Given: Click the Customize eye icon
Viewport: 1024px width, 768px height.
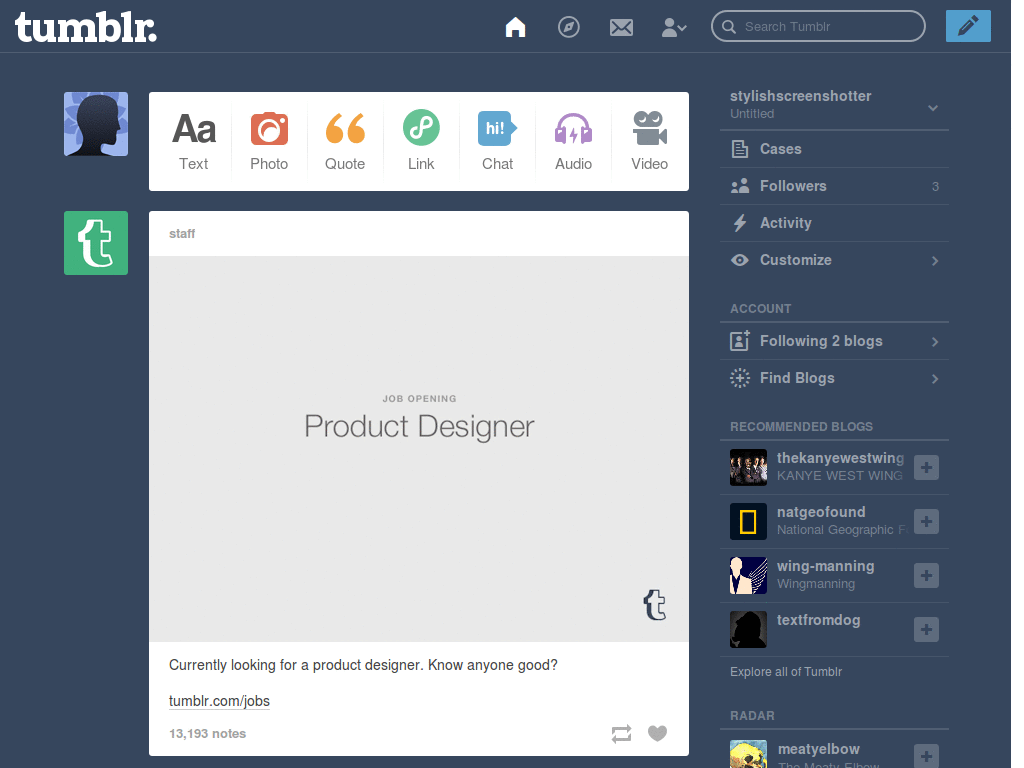Looking at the screenshot, I should 740,260.
